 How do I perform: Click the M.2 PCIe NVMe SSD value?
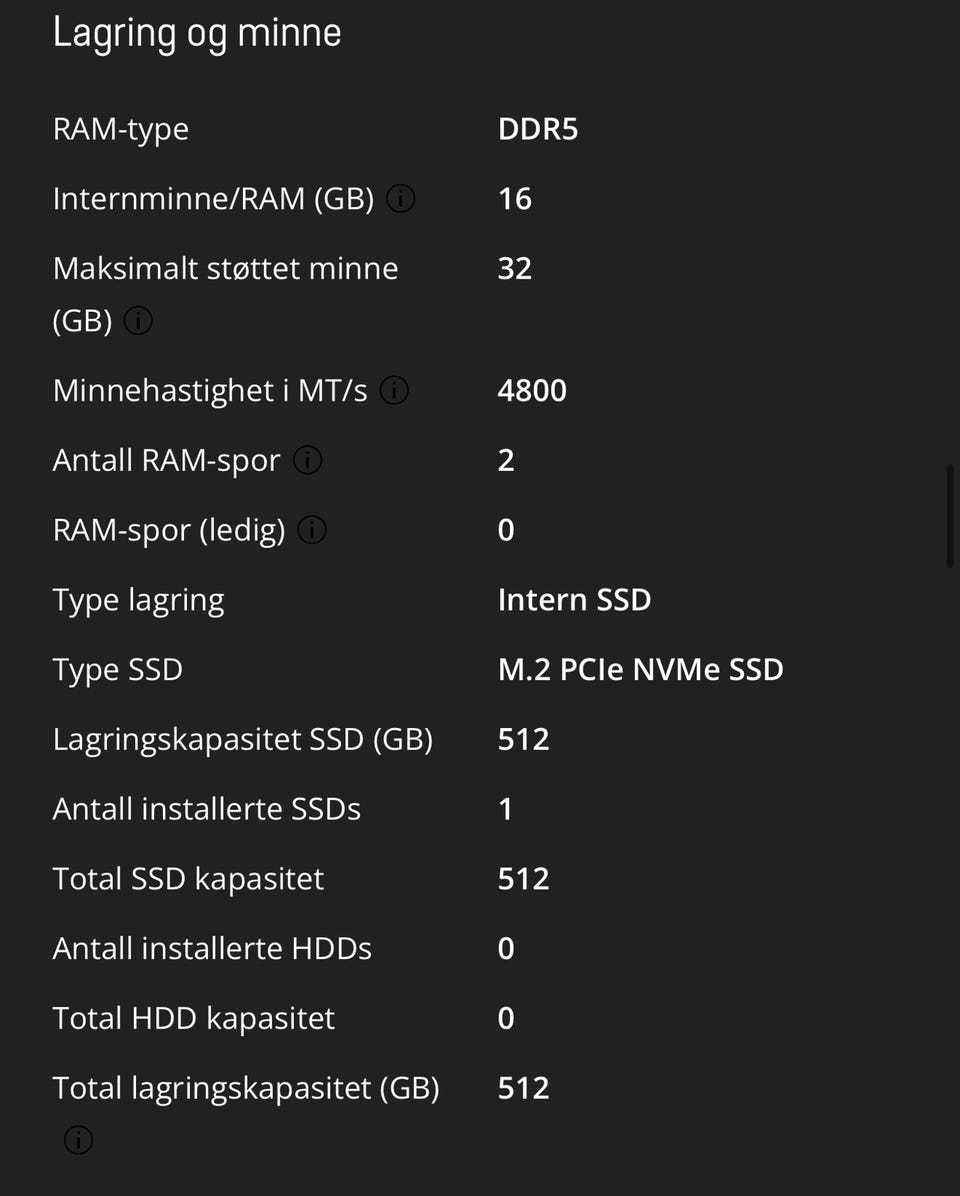[x=640, y=670]
